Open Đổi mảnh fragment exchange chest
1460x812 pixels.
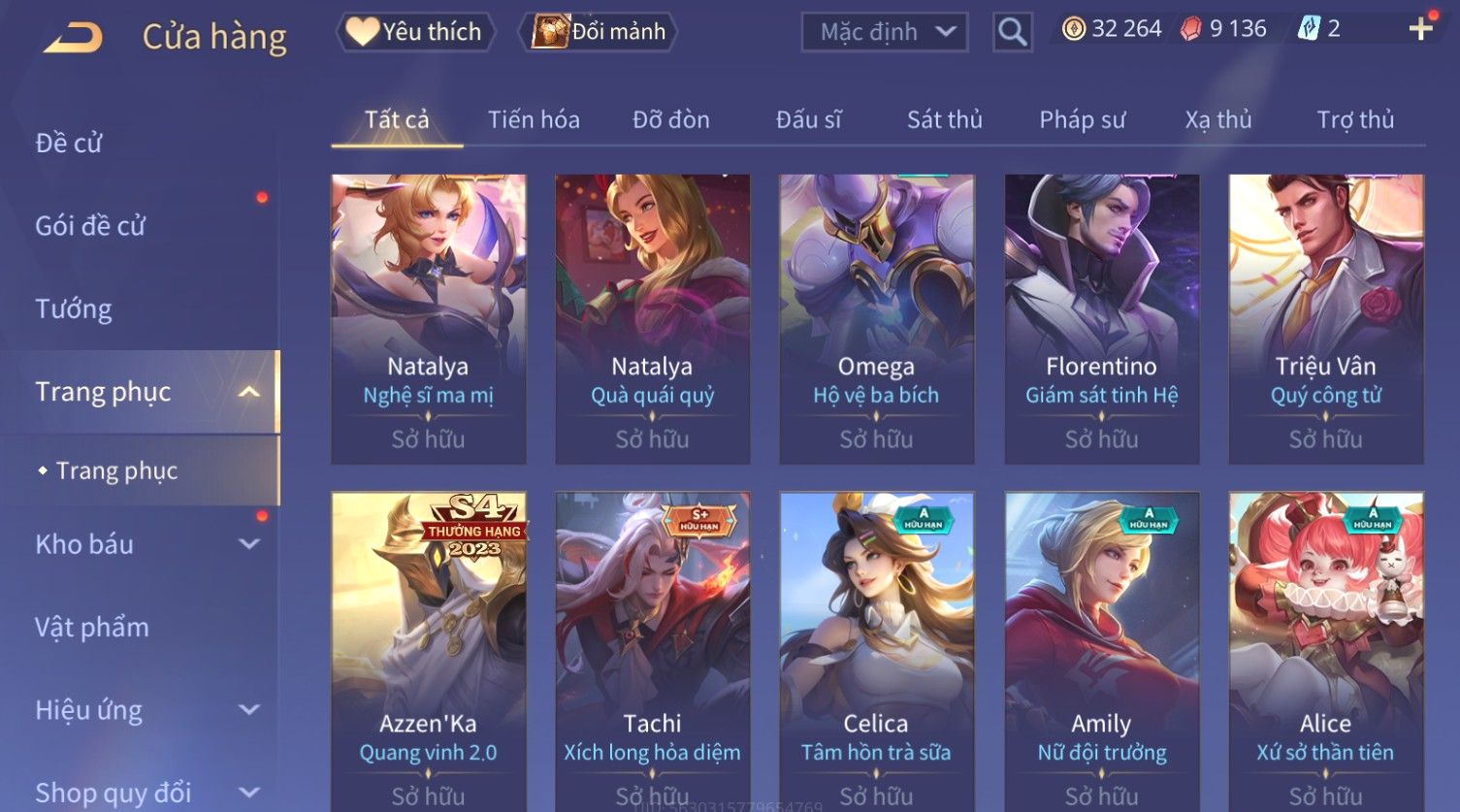pos(598,32)
